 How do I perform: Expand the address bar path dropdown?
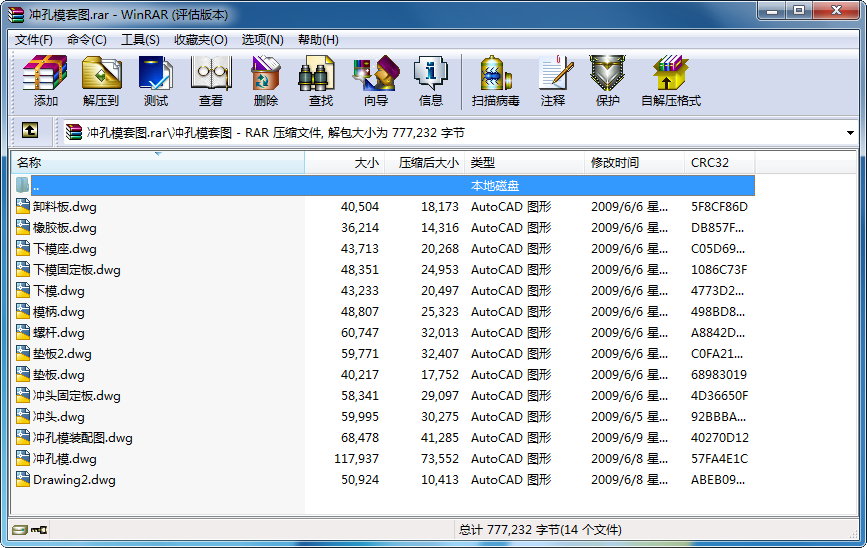click(x=850, y=133)
